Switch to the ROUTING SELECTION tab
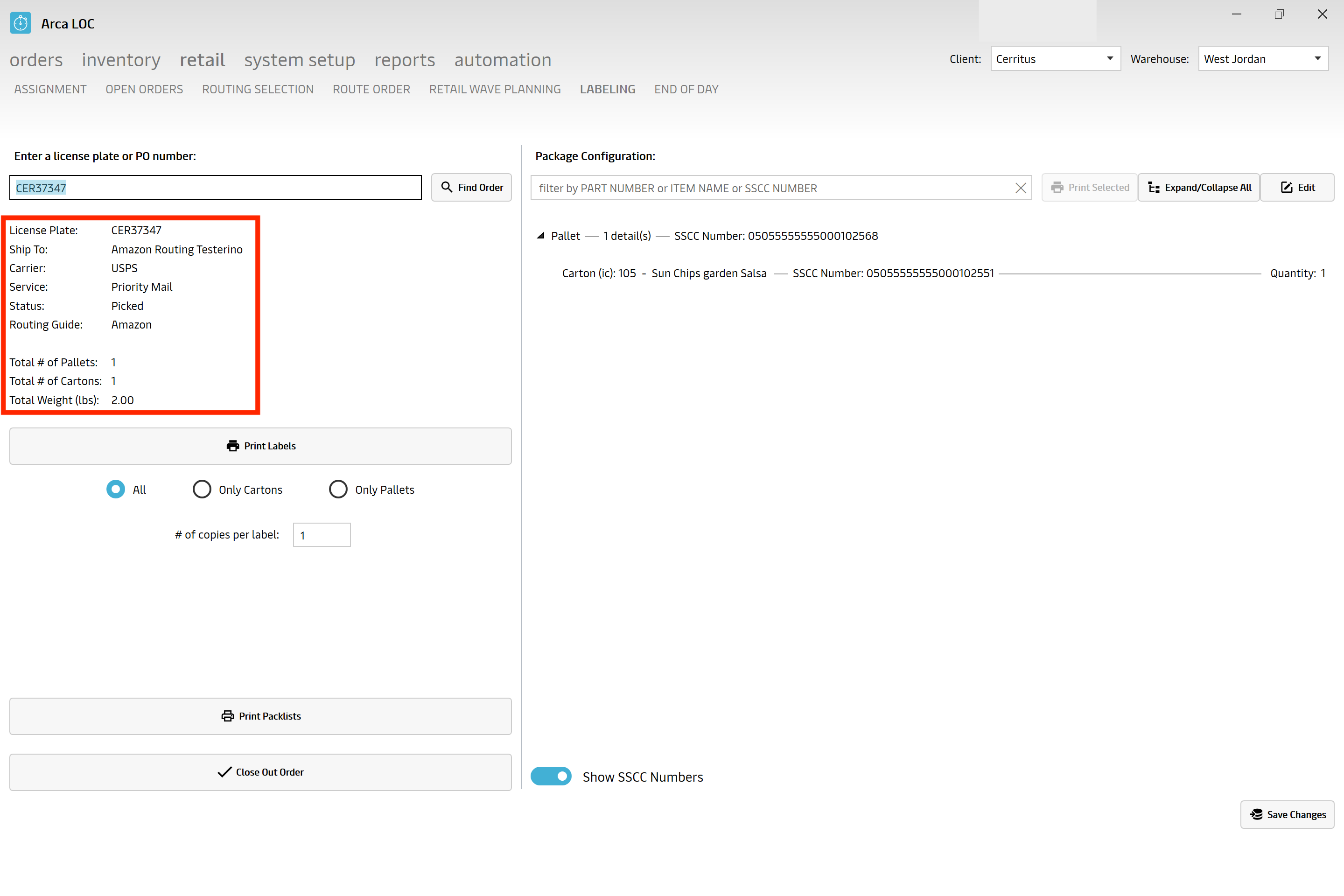1344x896 pixels. (x=258, y=89)
